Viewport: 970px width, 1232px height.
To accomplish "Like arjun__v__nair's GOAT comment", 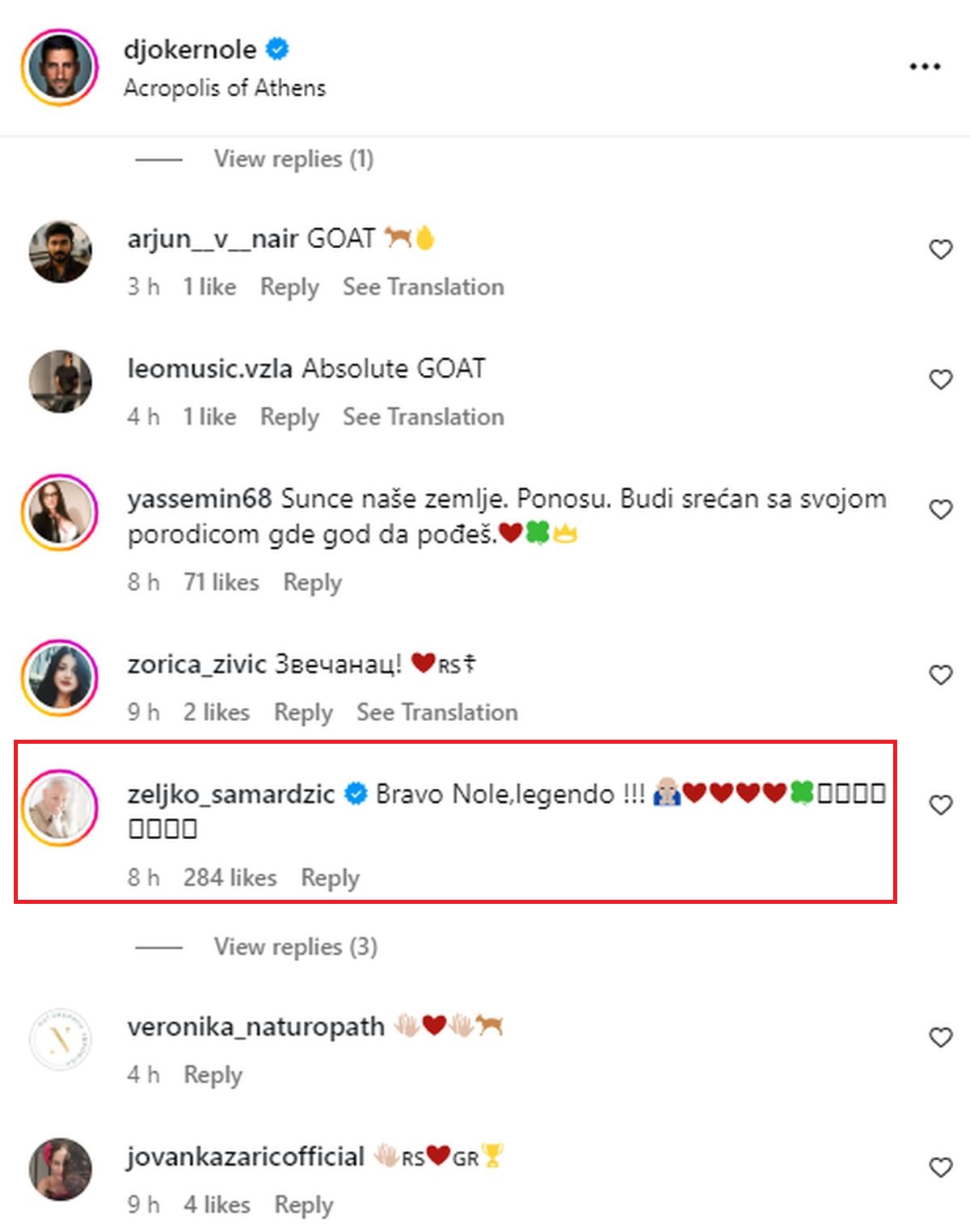I will point(940,250).
